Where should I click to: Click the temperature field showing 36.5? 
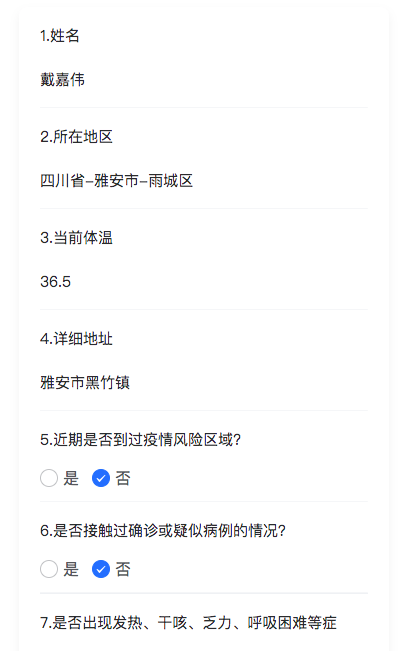click(x=203, y=281)
